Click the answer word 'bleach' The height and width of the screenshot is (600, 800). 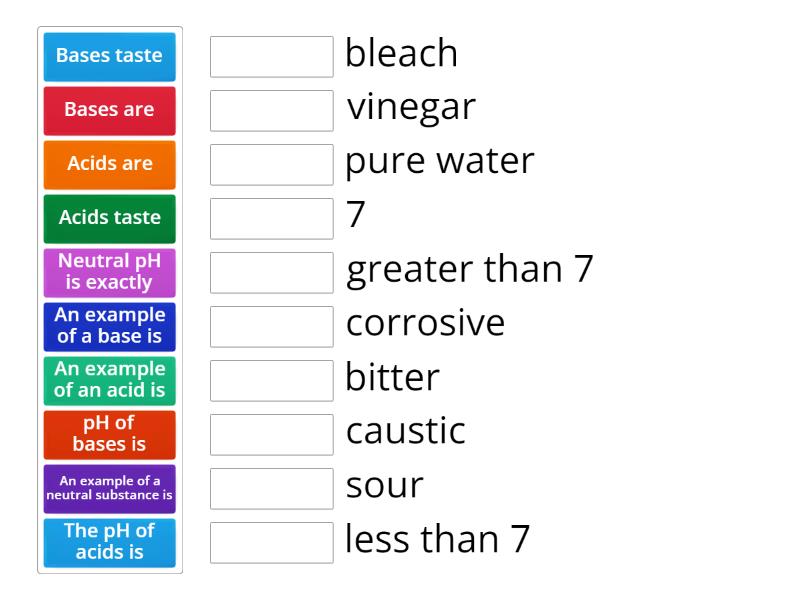400,54
